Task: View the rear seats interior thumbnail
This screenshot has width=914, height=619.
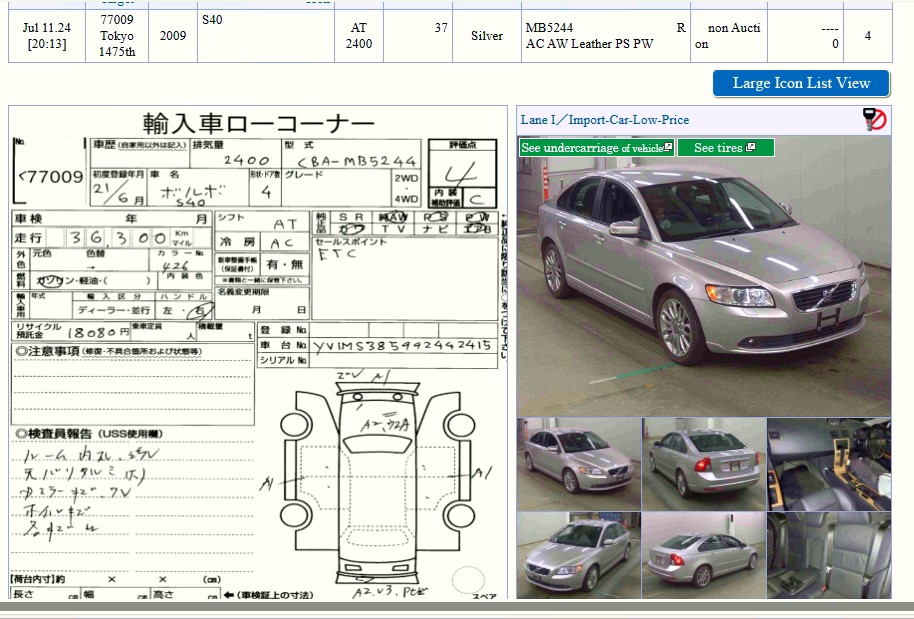Action: (x=829, y=555)
